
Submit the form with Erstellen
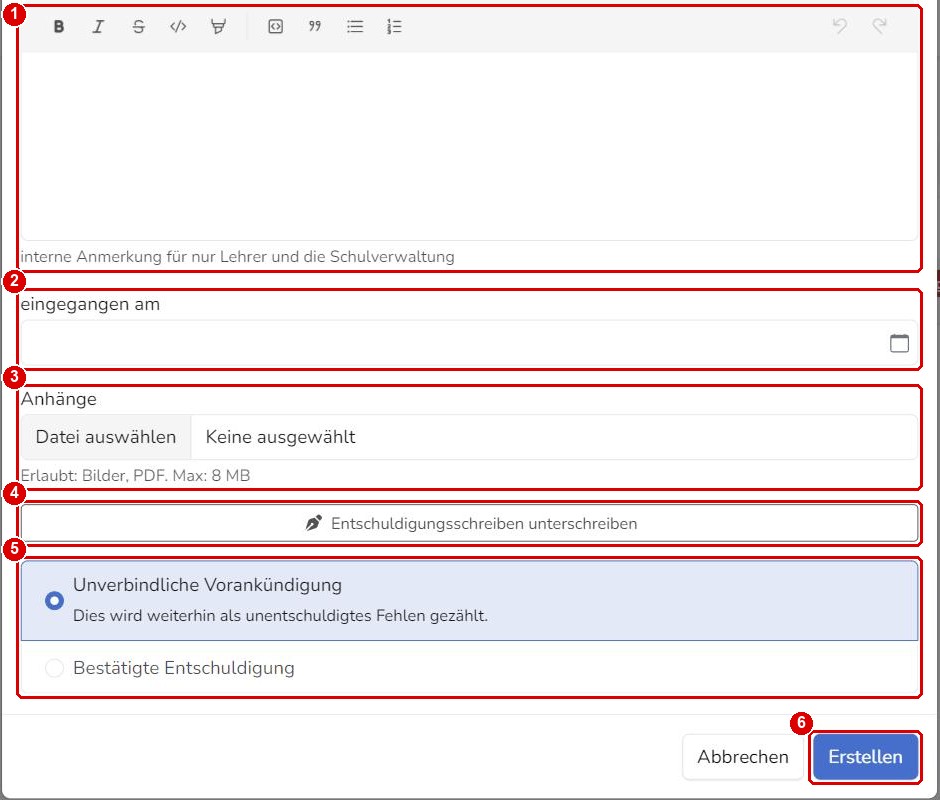coord(865,757)
